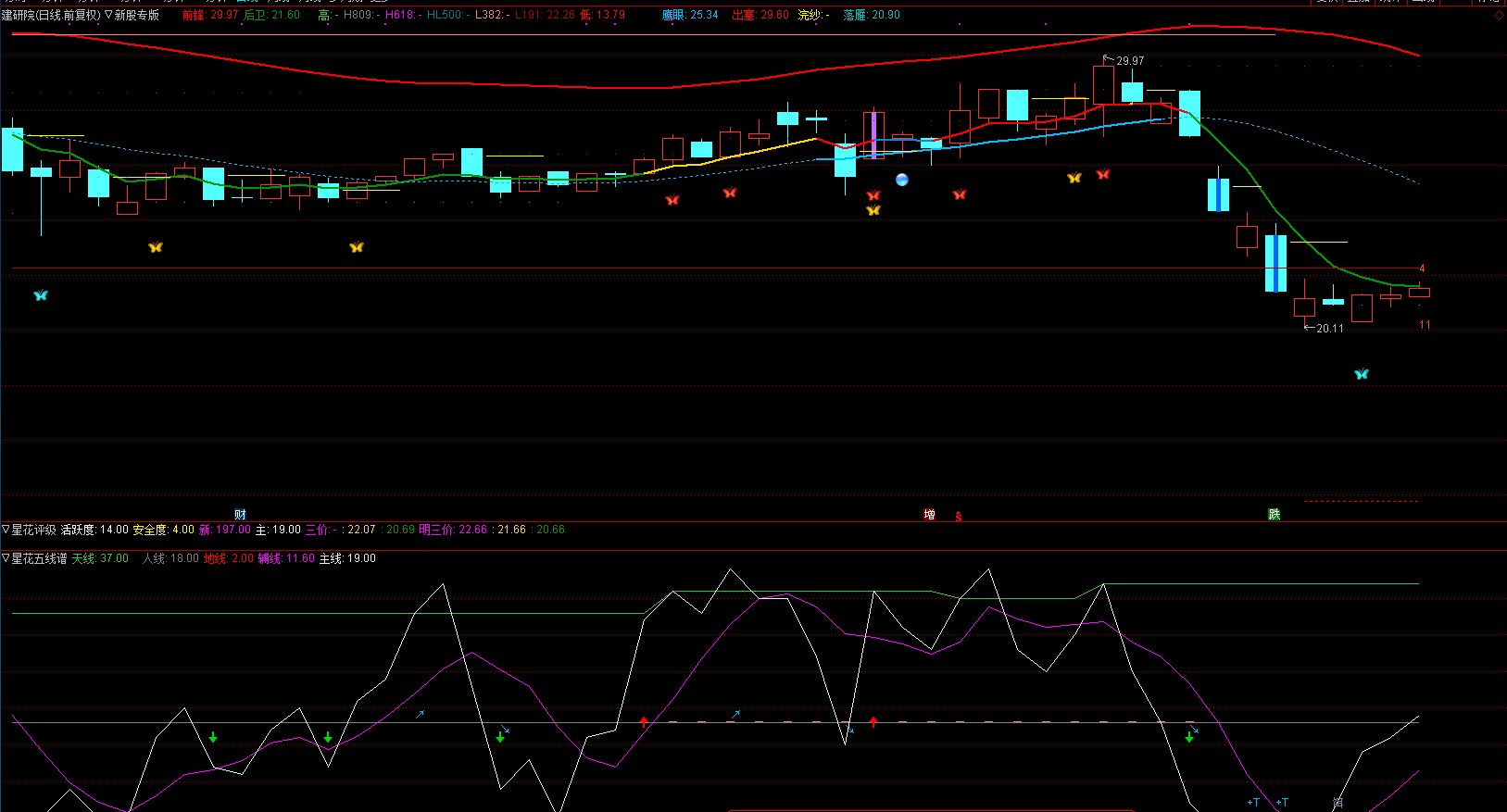The image size is (1507, 812).
Task: Click the 明三价: 22.66 value
Action: click(453, 530)
